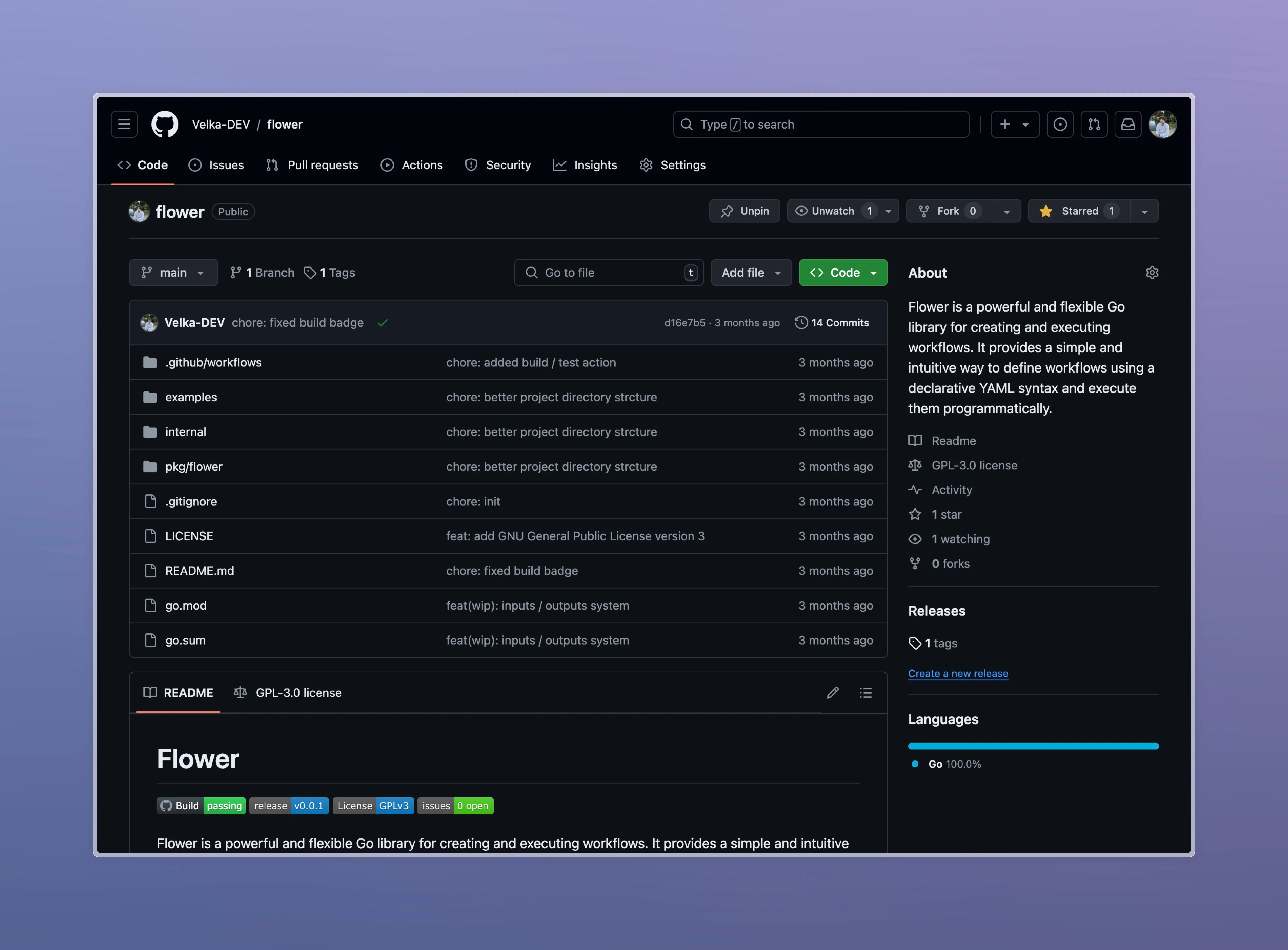
Task: Open the pull requests icon in the header
Action: (x=1094, y=124)
